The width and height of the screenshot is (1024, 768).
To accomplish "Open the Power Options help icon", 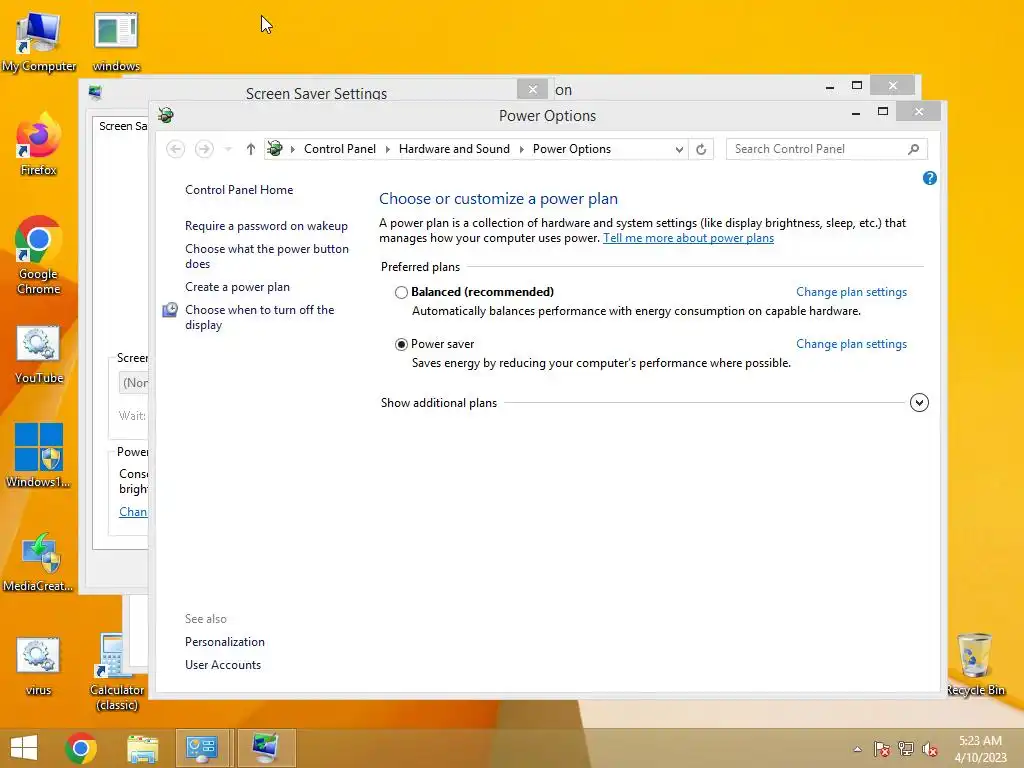I will click(930, 178).
